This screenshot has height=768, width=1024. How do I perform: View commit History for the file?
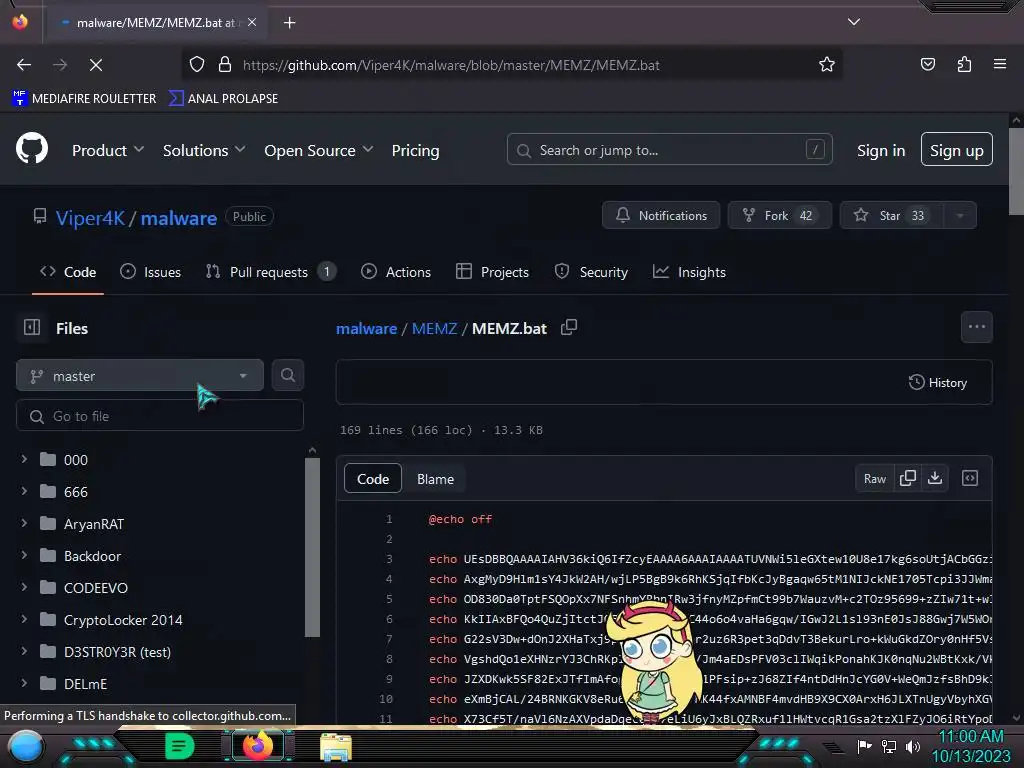pos(938,383)
